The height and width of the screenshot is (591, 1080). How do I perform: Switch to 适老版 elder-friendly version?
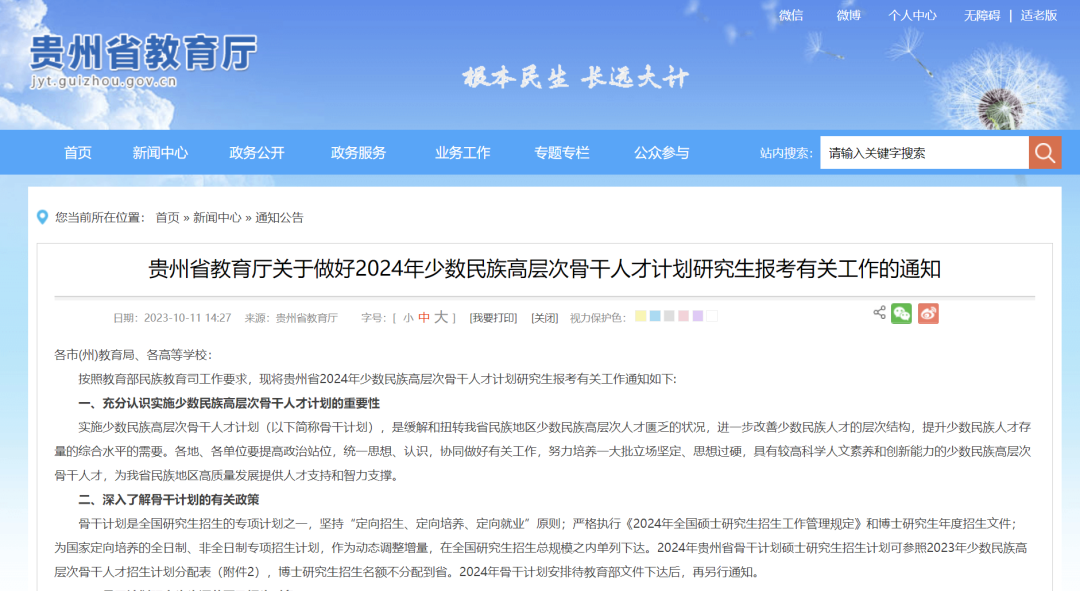1038,15
